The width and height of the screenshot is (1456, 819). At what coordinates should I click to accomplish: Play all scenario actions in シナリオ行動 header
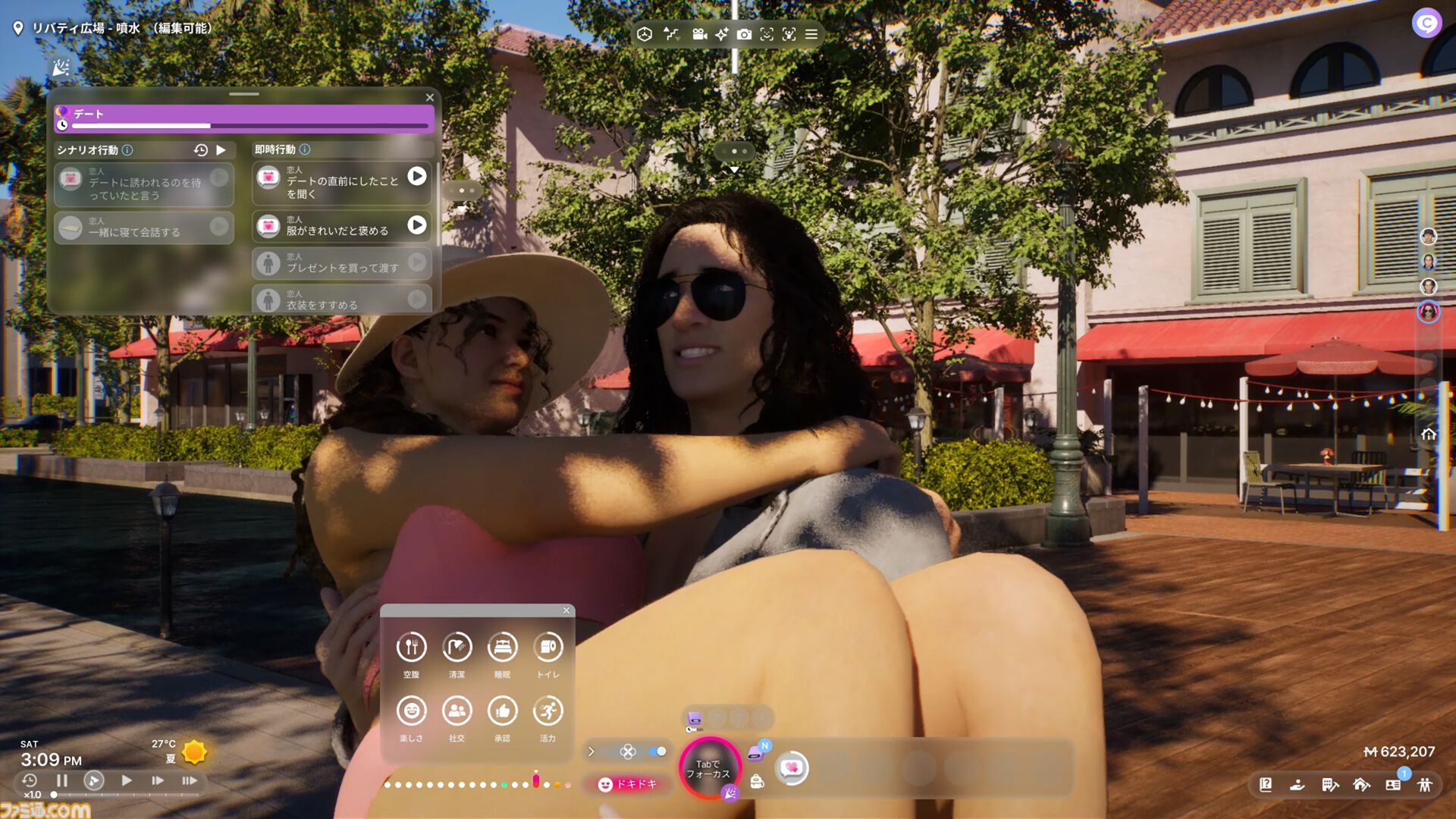point(221,150)
